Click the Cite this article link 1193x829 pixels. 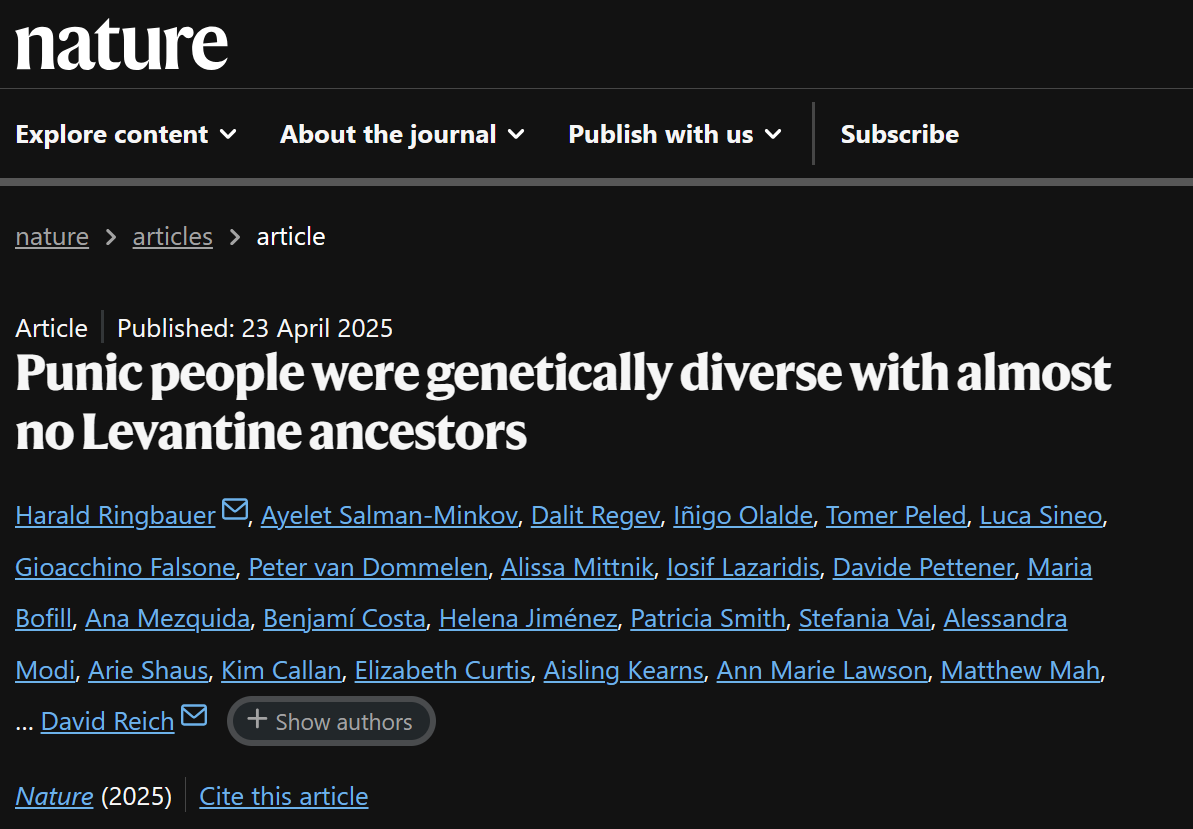pos(284,796)
